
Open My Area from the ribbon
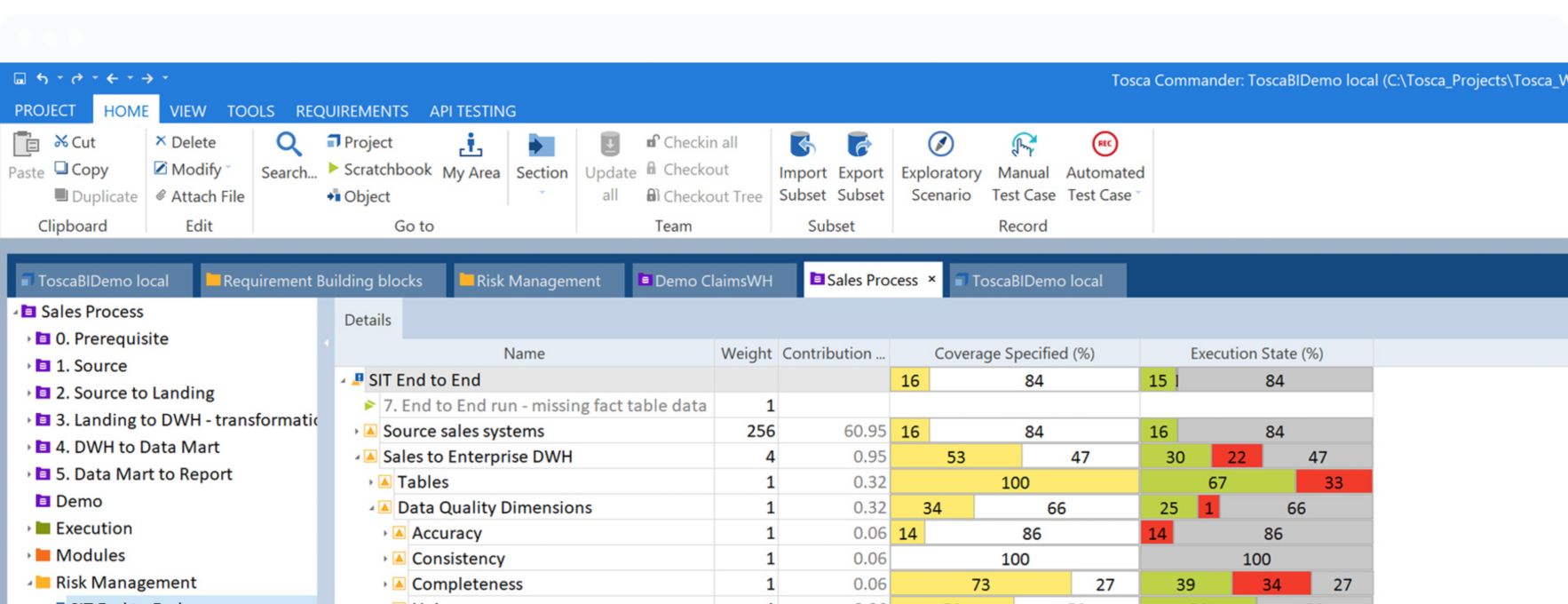tap(471, 145)
